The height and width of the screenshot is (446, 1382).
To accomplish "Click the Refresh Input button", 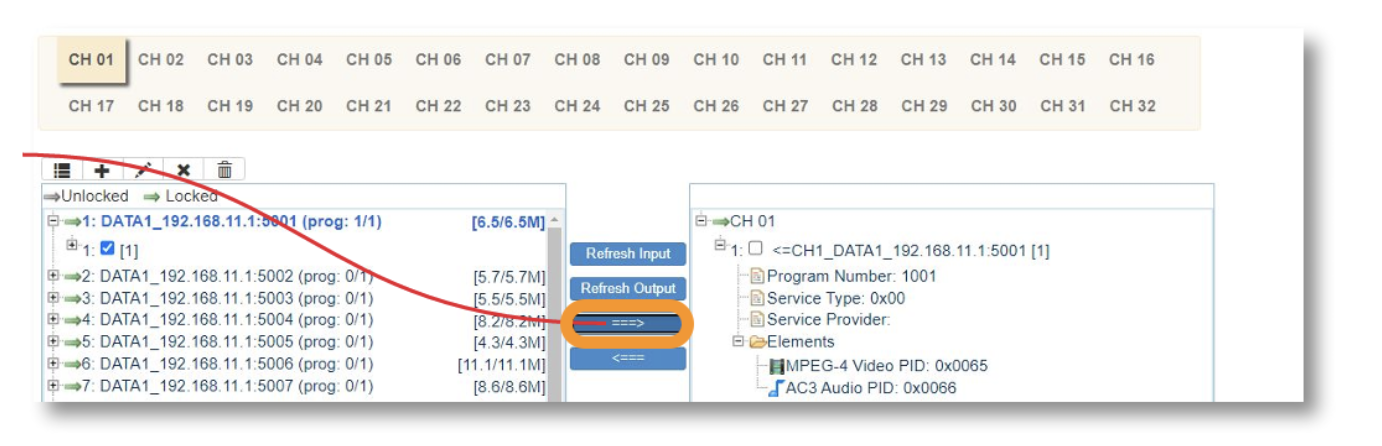I will pos(628,254).
